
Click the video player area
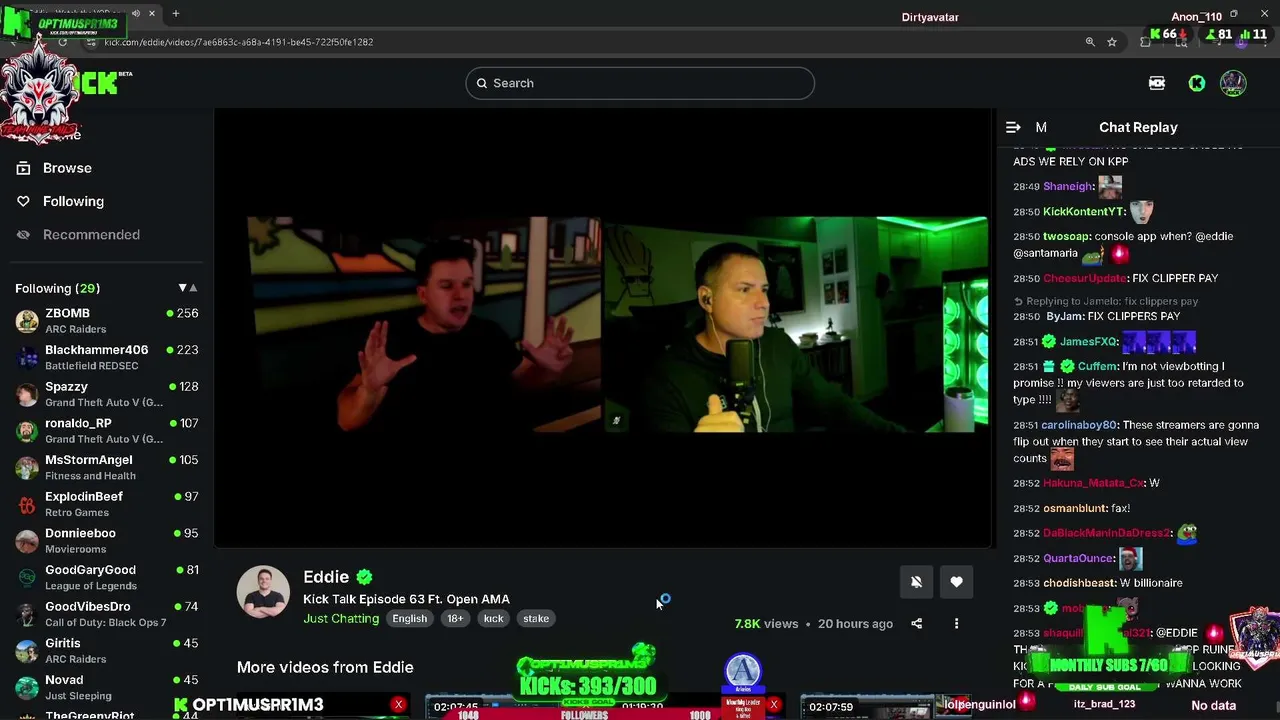604,327
